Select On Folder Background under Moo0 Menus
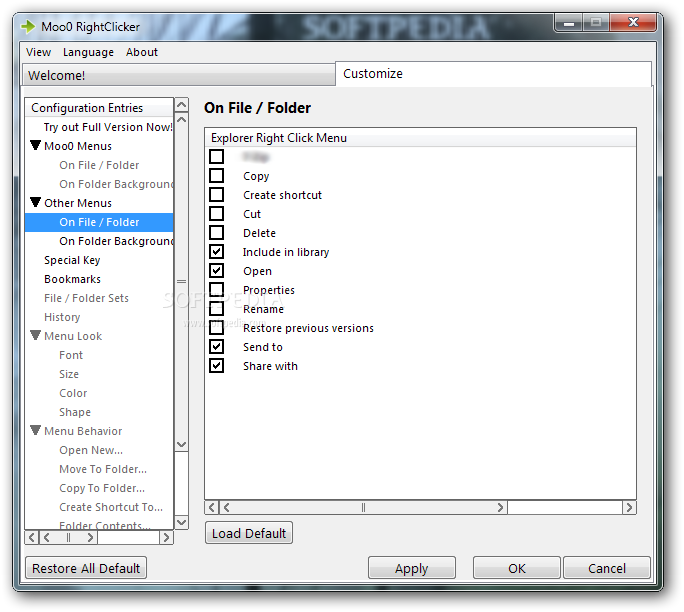Screen dimensions: 684x612 pos(116,184)
